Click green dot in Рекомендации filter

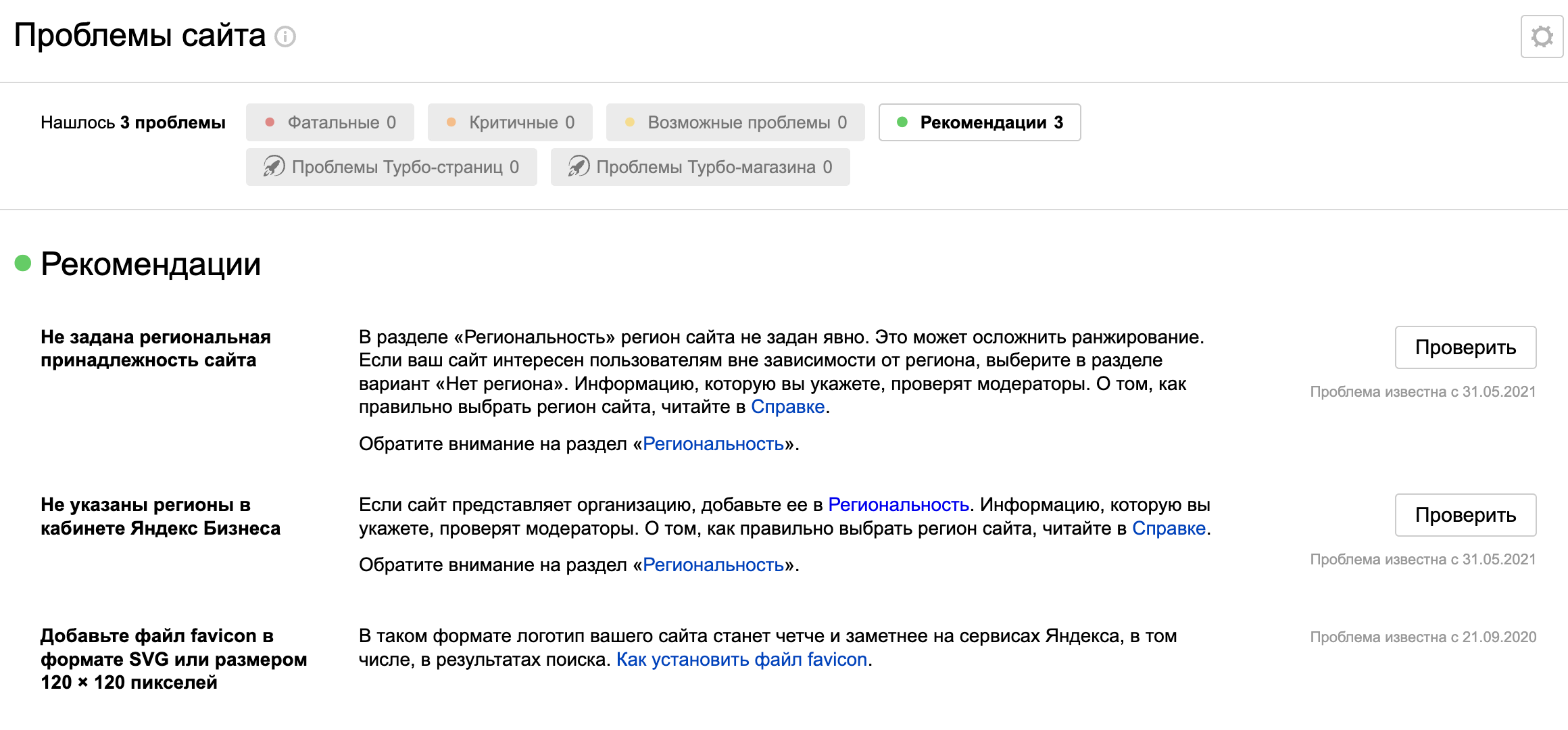[902, 122]
